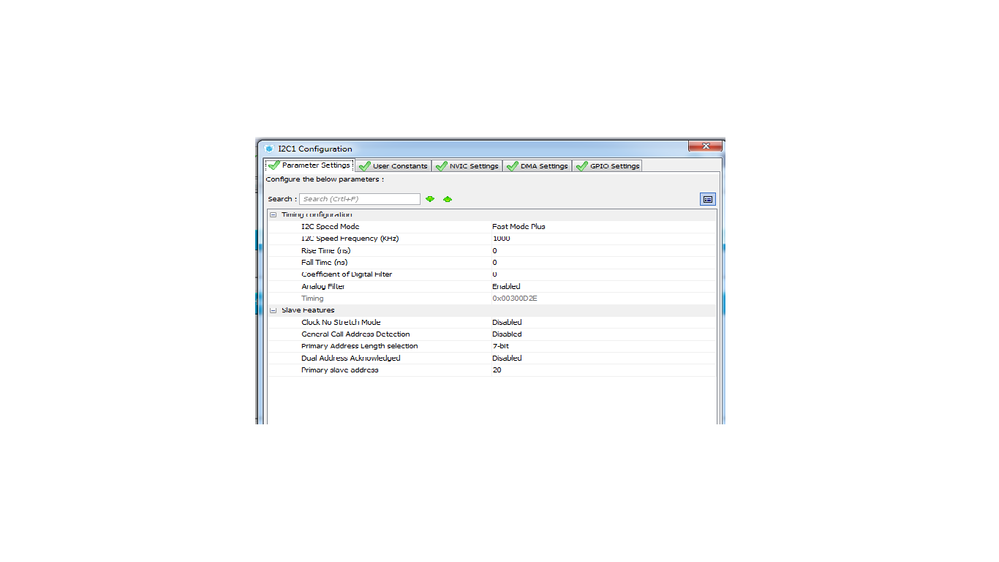Image resolution: width=999 pixels, height=562 pixels.
Task: Select the Fall Time (ns) label
Action: (x=324, y=263)
